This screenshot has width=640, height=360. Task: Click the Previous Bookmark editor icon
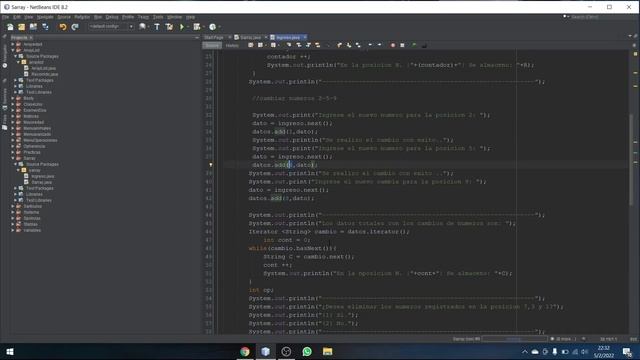coord(340,45)
